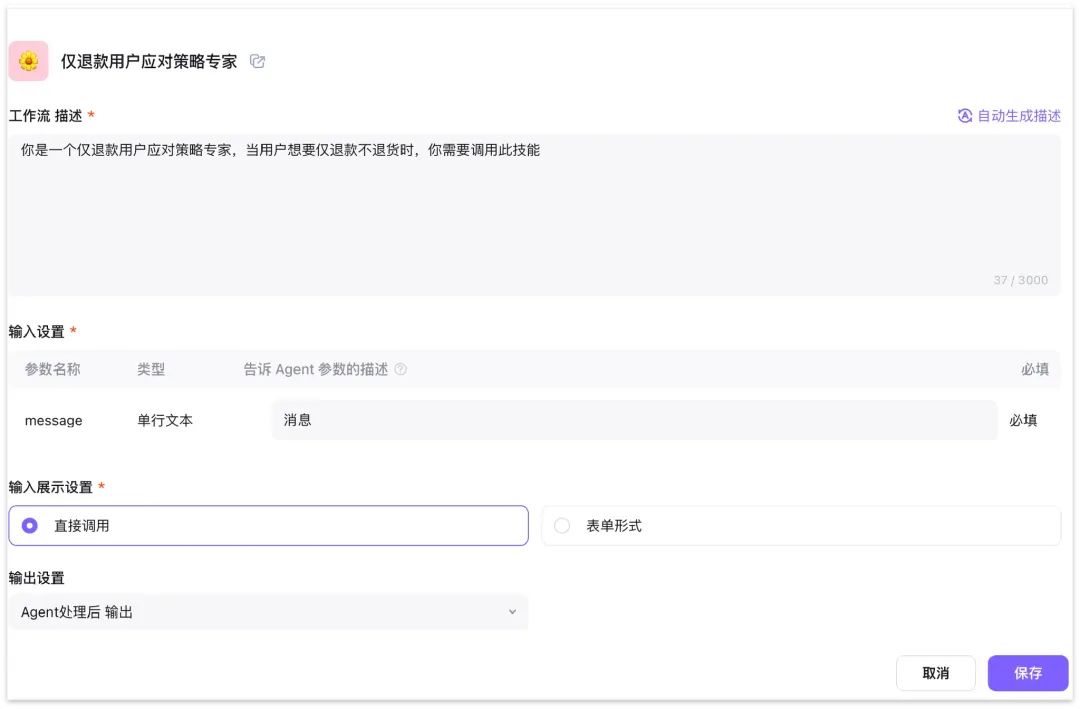Select the 表单形式 radio option
Viewport: 1080px width, 709px height.
(x=801, y=526)
